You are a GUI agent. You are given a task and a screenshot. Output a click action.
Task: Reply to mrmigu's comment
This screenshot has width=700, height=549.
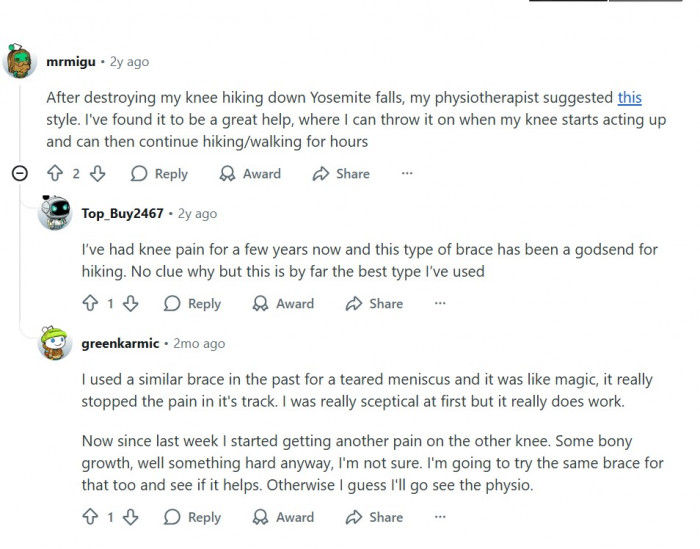[x=160, y=174]
